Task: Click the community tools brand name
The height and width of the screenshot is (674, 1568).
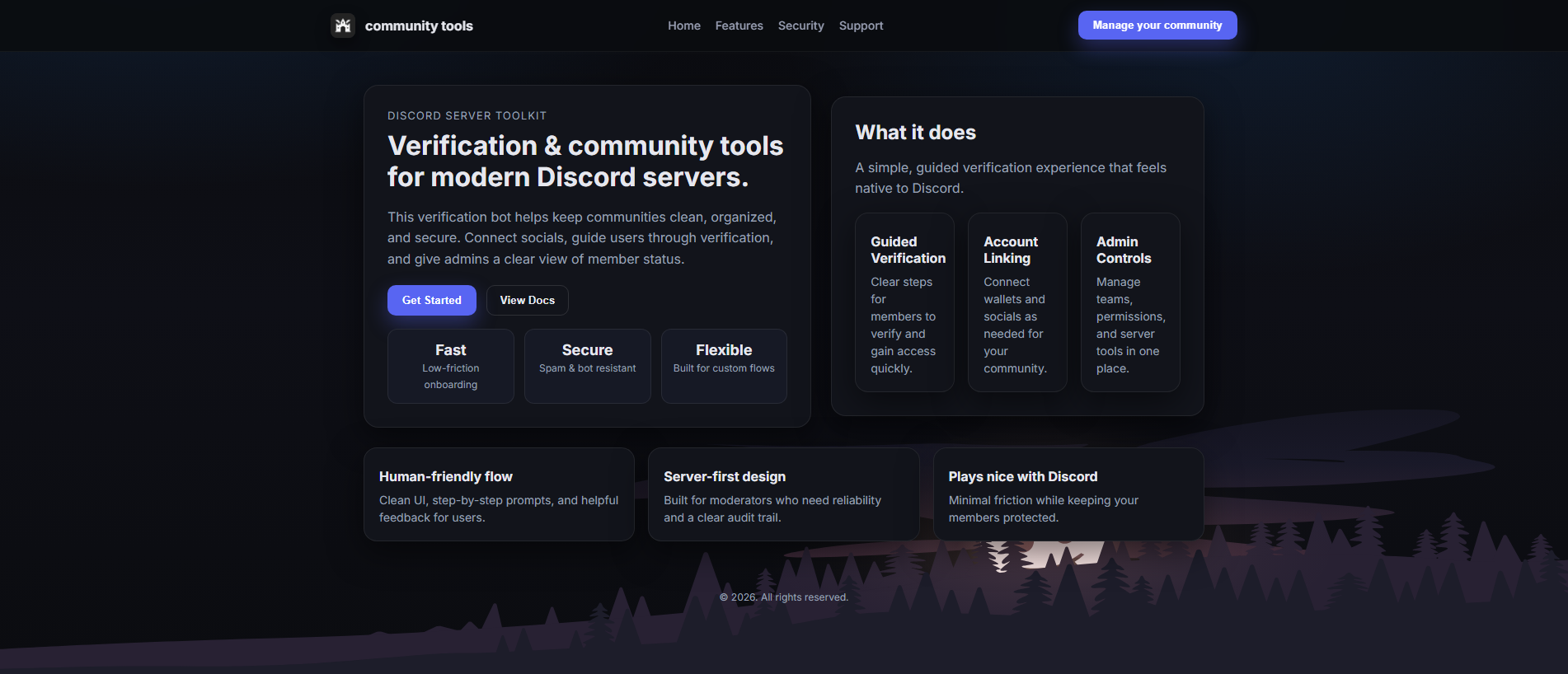Action: (x=419, y=26)
